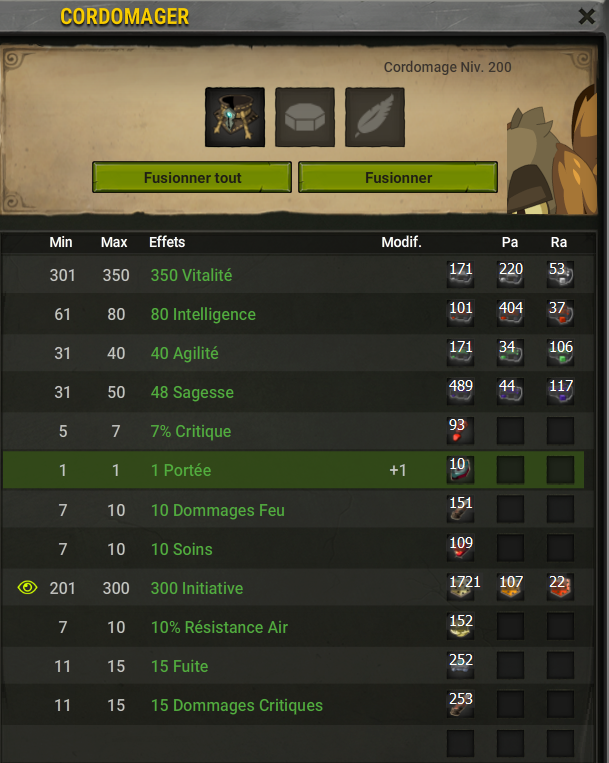
Task: Use the Pa Initiative rune showing 107
Action: (x=511, y=587)
